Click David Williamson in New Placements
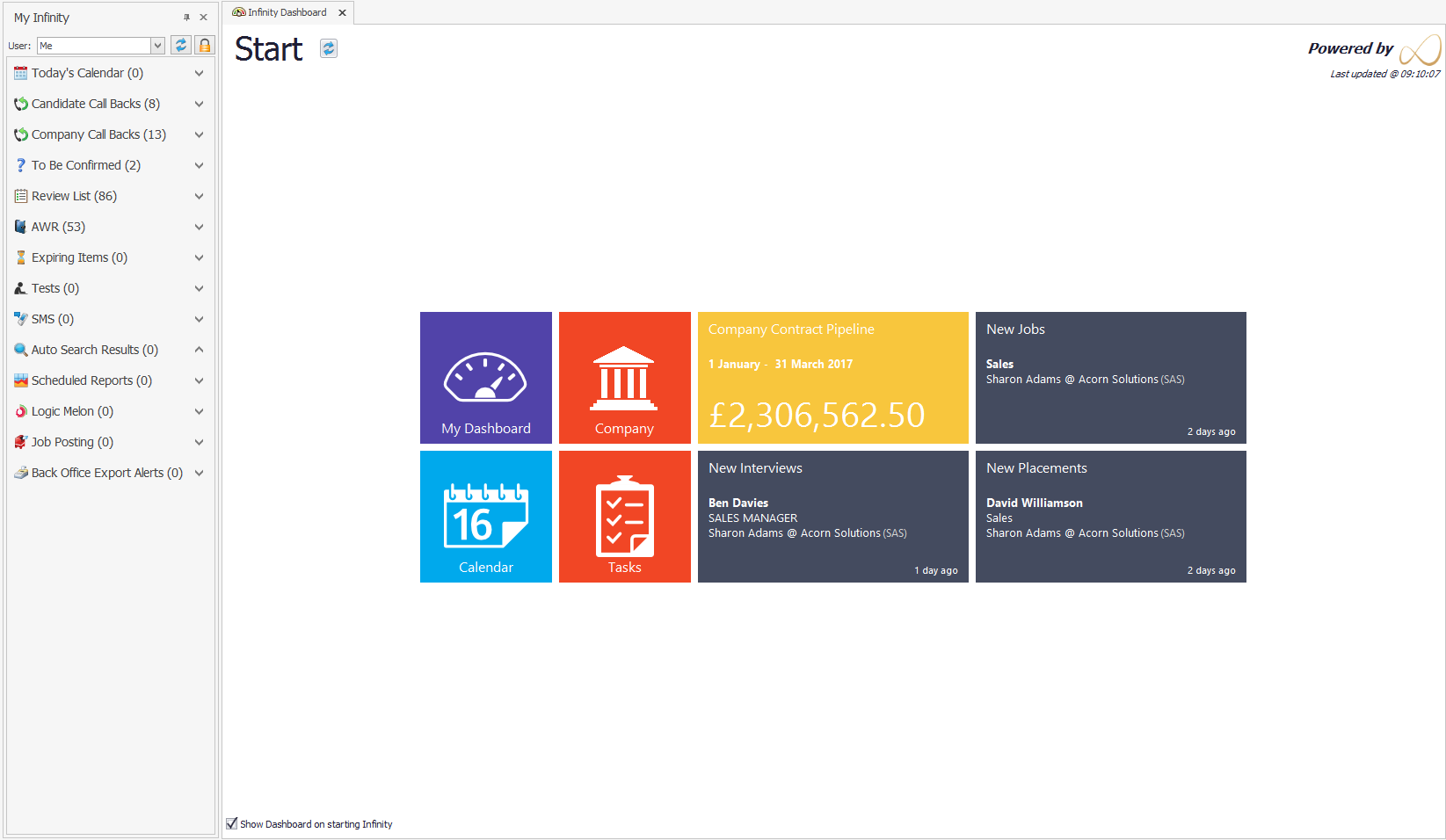The image size is (1446, 840). (x=1035, y=503)
